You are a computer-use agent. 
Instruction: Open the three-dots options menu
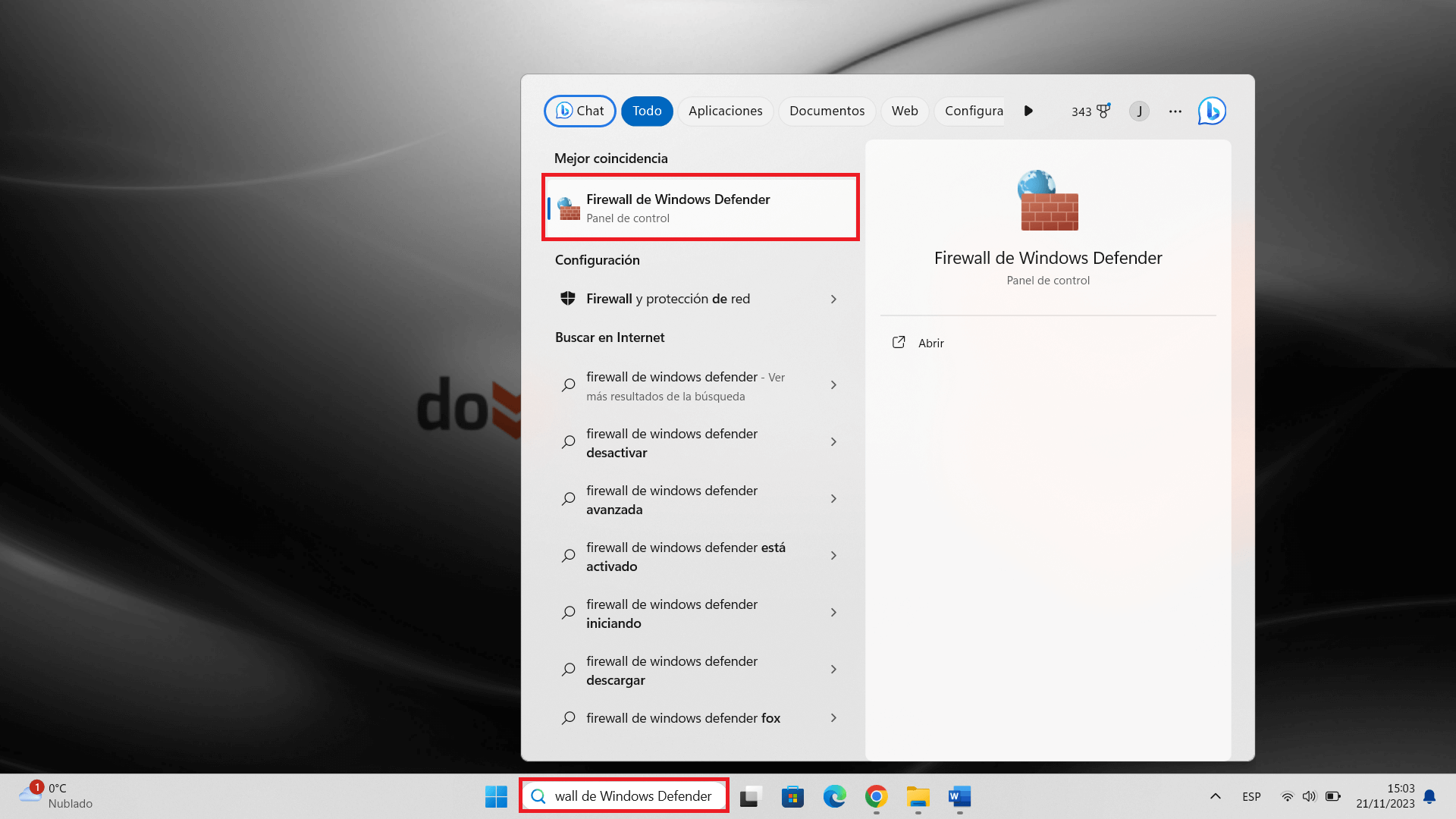pyautogui.click(x=1175, y=111)
